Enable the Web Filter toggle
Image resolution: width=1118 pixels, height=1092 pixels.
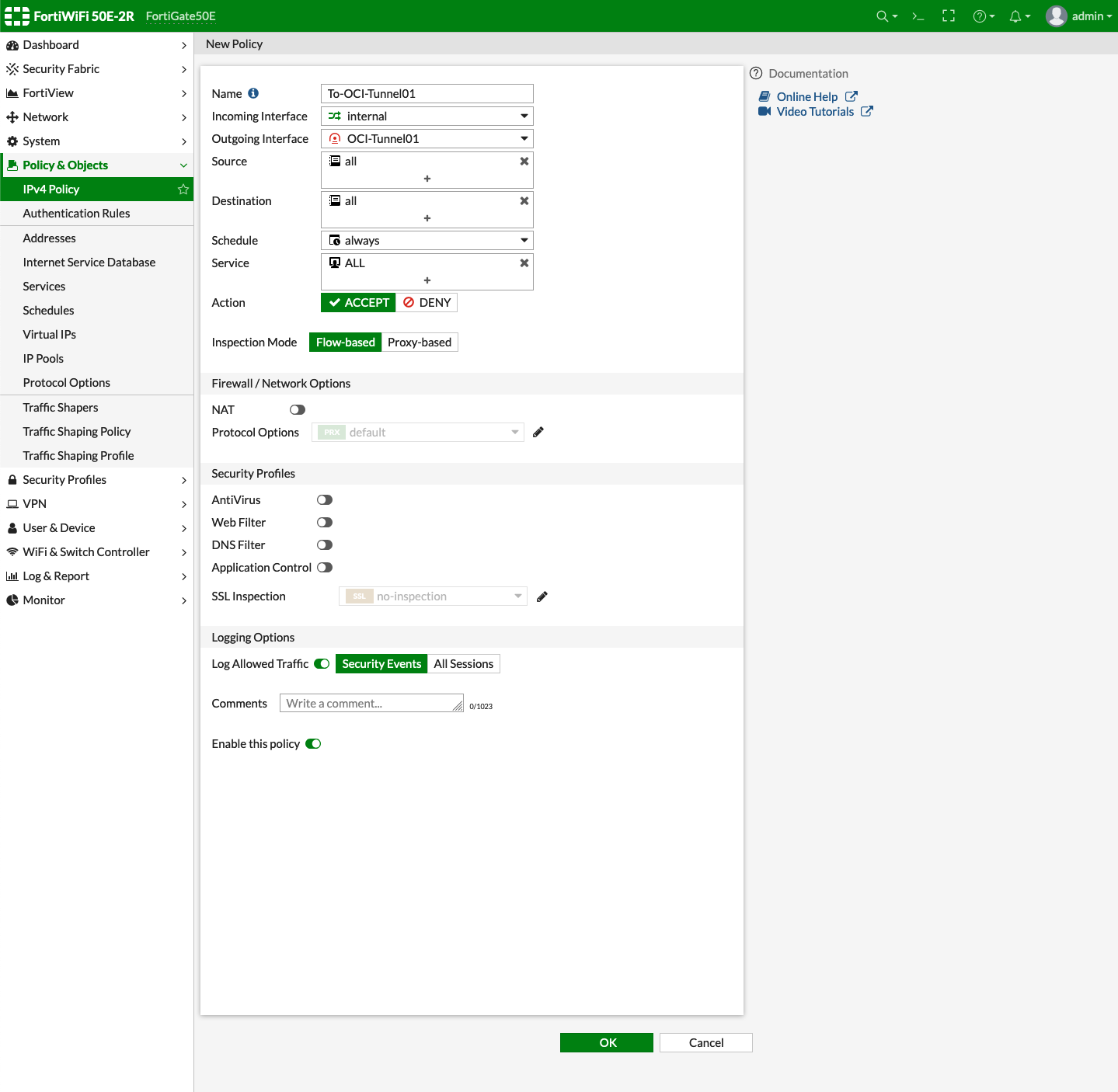[325, 523]
